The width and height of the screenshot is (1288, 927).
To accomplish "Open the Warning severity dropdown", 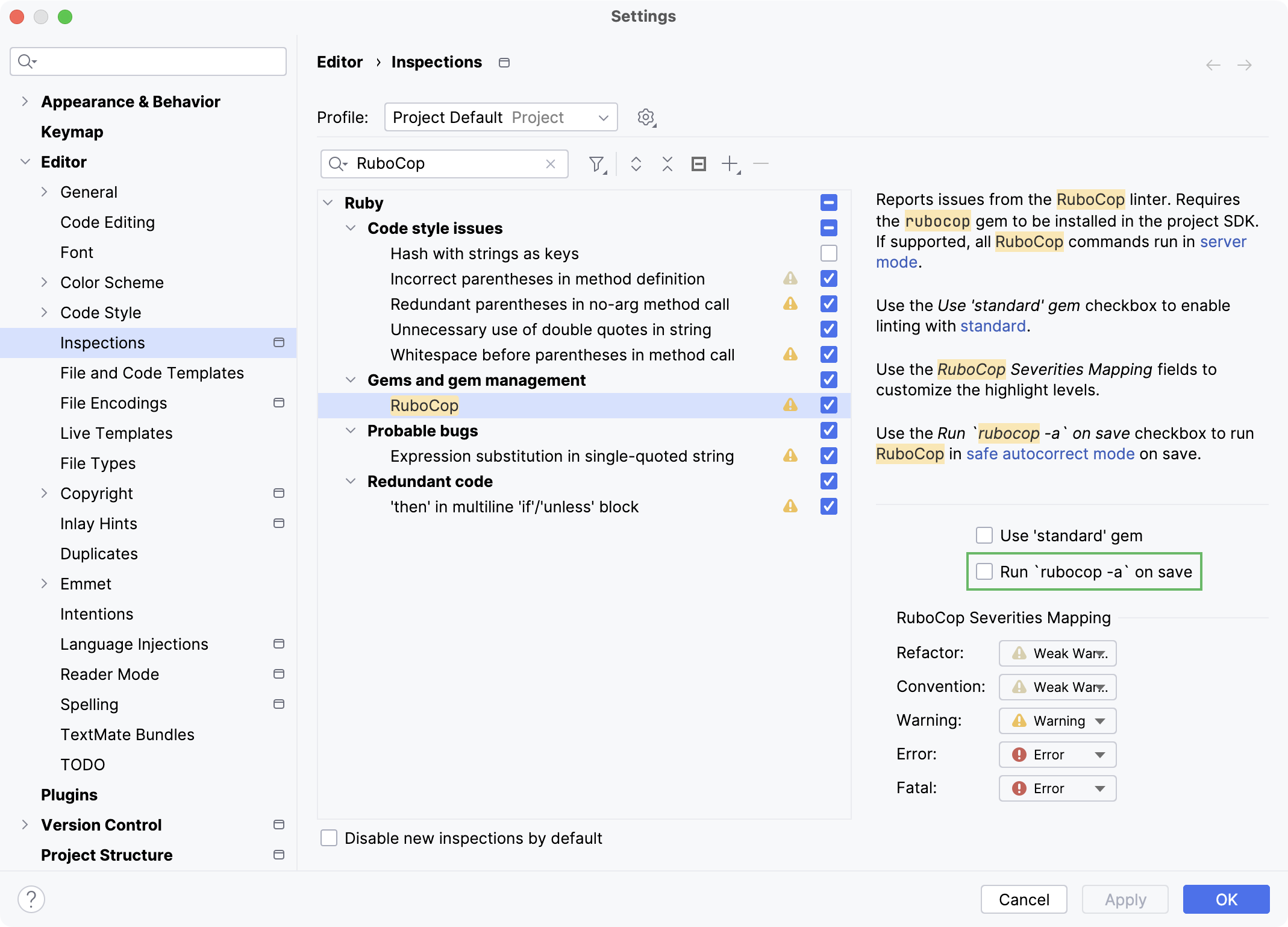I will 1057,721.
